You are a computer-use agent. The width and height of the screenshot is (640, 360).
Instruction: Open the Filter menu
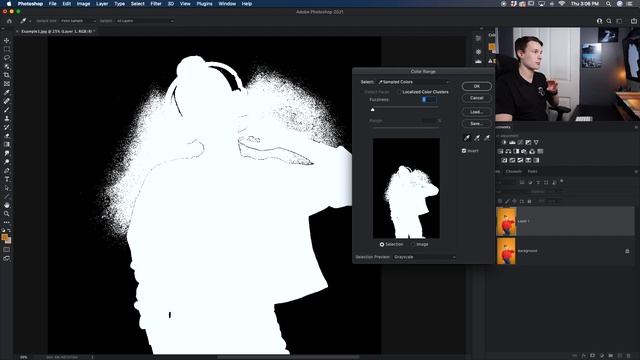(156, 4)
